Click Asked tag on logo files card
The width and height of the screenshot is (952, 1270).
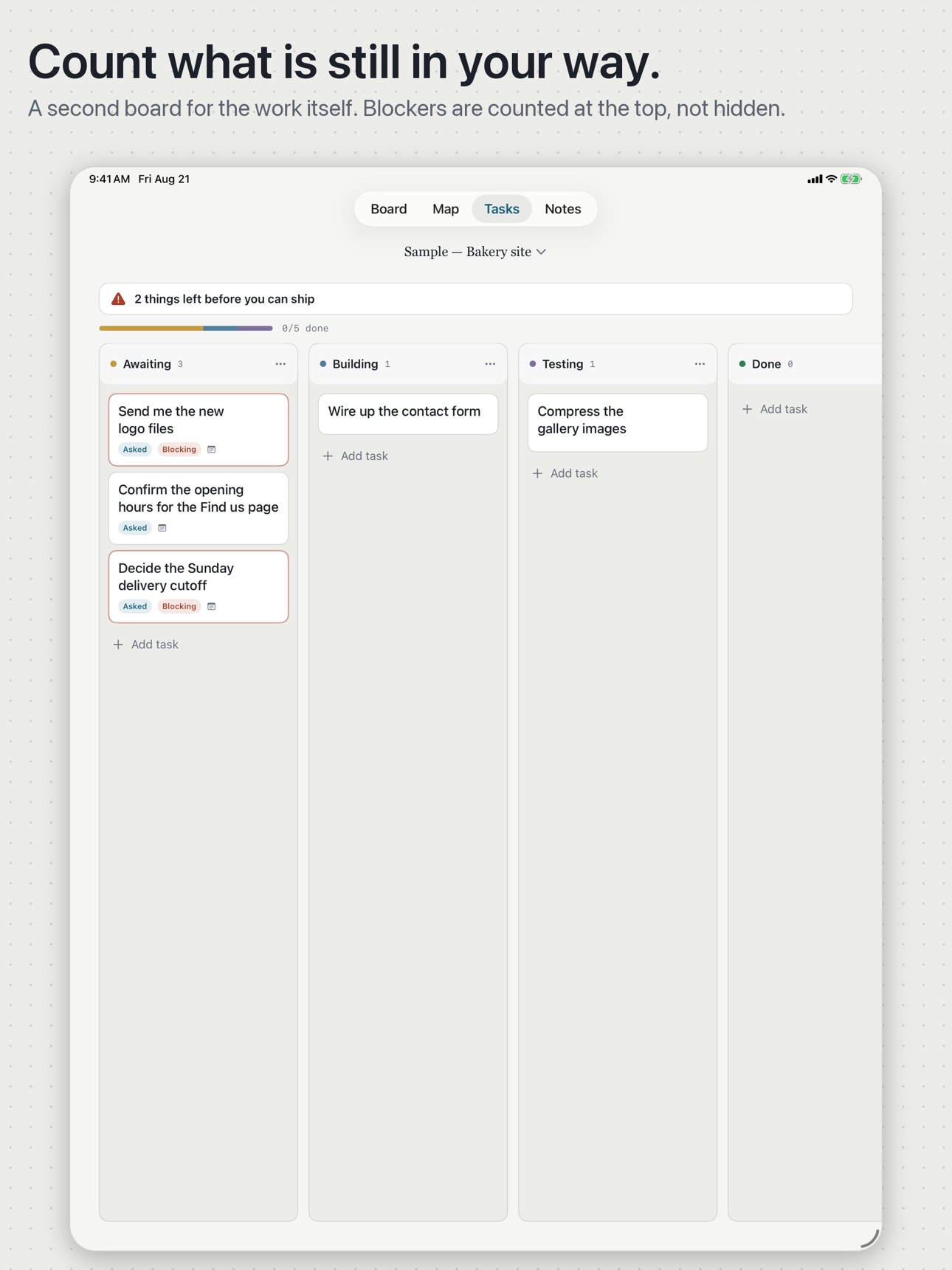[135, 450]
